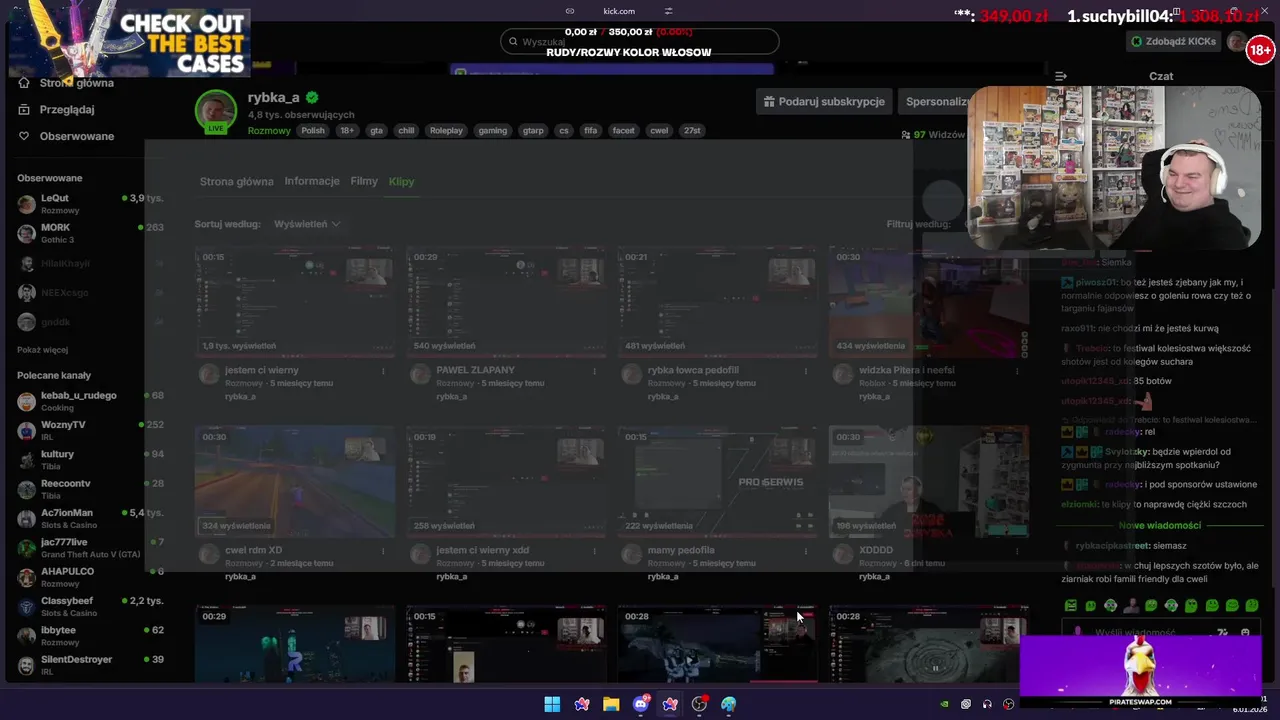The width and height of the screenshot is (1280, 720).
Task: Open the Wyświetleń sort dropdown
Action: [307, 224]
